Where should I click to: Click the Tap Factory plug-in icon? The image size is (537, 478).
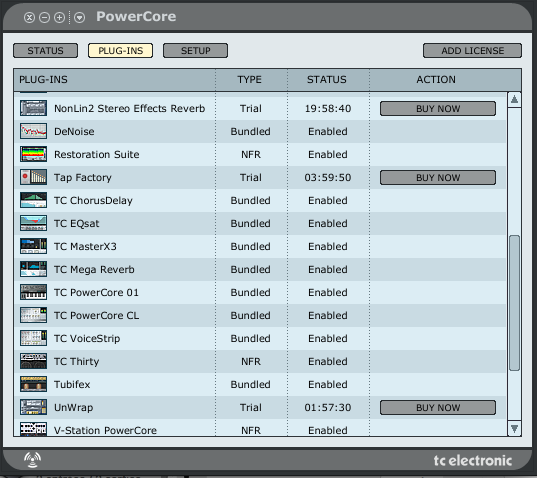pyautogui.click(x=33, y=177)
